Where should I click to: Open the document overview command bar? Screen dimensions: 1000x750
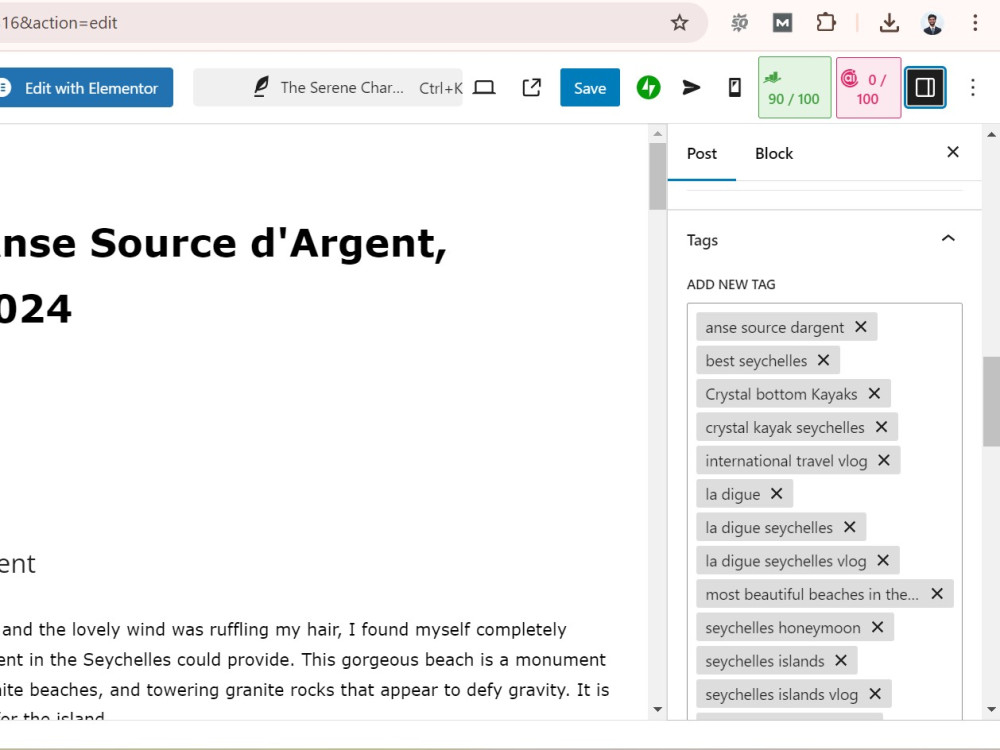tap(328, 87)
